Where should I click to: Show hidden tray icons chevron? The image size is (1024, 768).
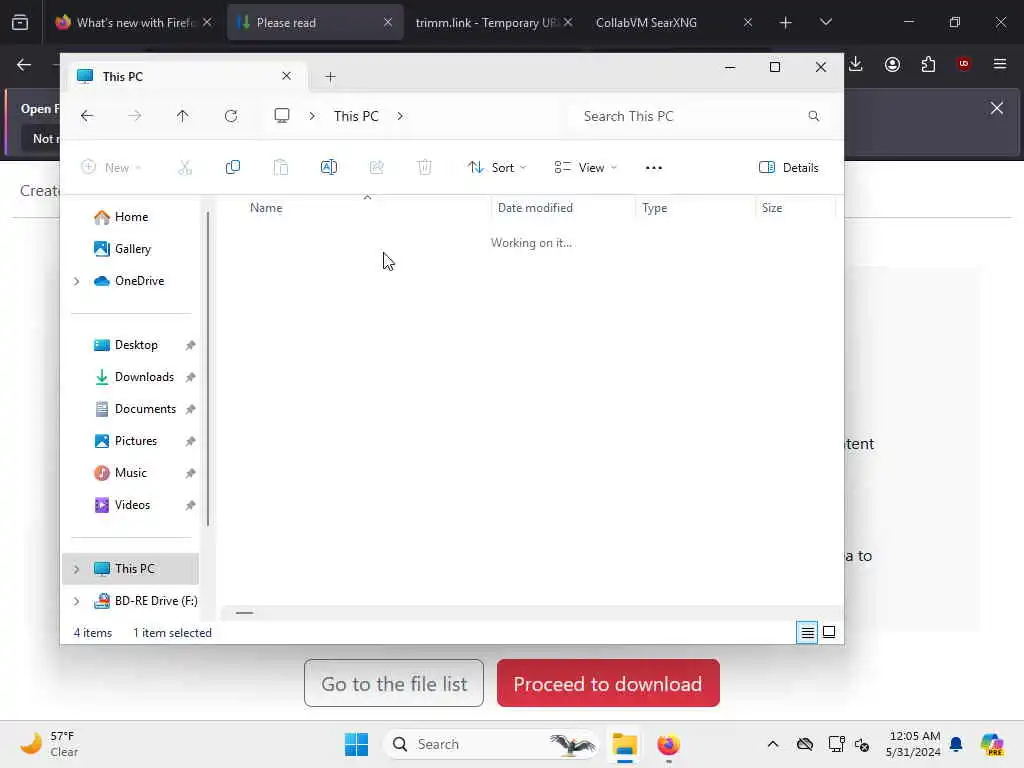pos(773,744)
